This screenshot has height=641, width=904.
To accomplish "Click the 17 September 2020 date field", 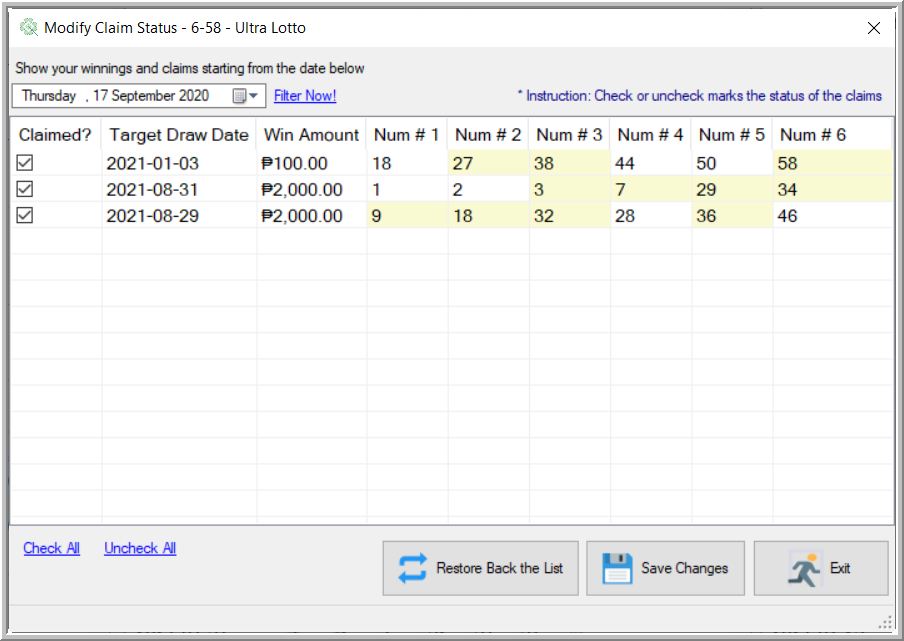I will [138, 96].
